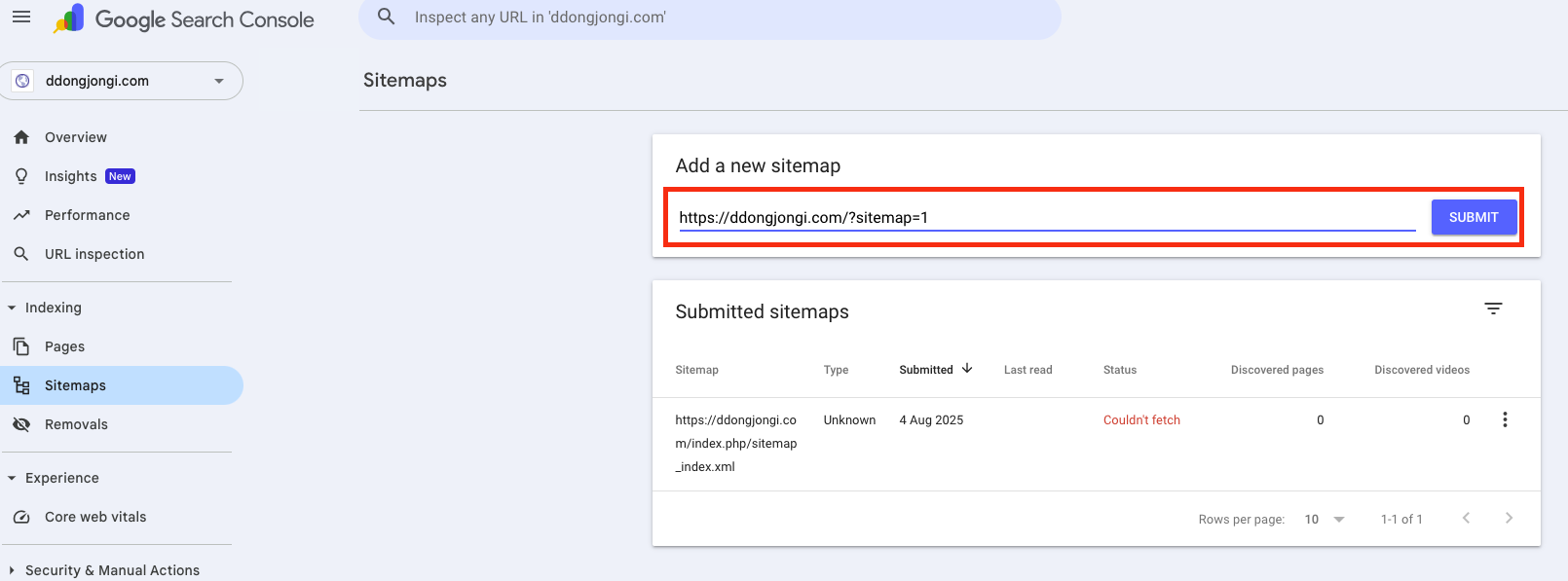Viewport: 1568px width, 581px height.
Task: Go to next page of sitemaps table
Action: (1509, 518)
